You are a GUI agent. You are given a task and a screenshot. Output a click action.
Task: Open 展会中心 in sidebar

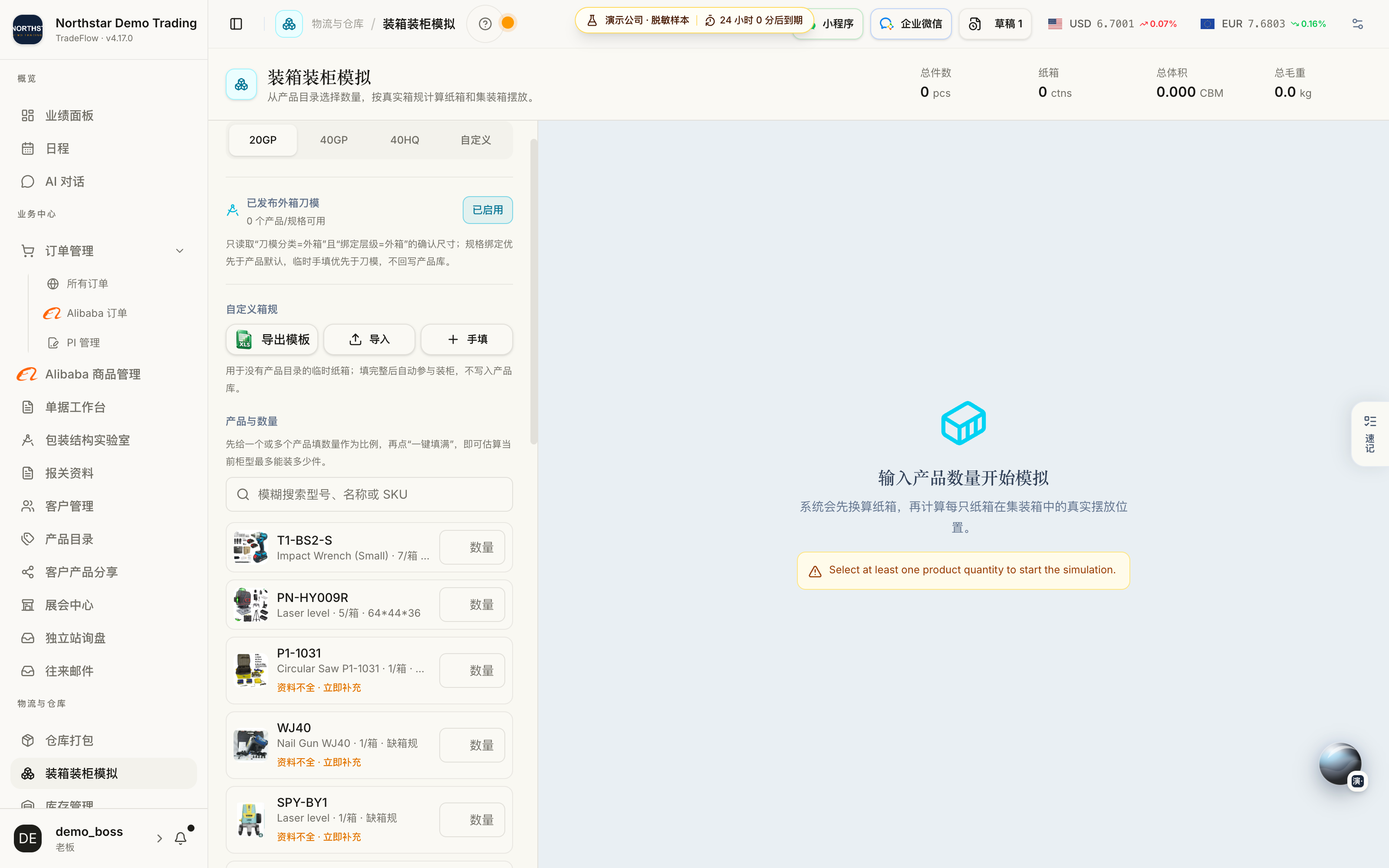104,605
